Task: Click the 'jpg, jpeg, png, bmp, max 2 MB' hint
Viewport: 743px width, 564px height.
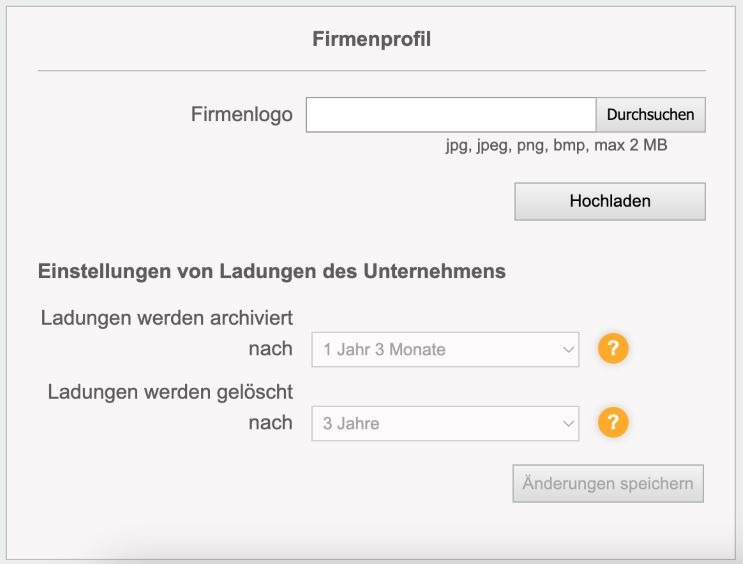Action: [556, 145]
